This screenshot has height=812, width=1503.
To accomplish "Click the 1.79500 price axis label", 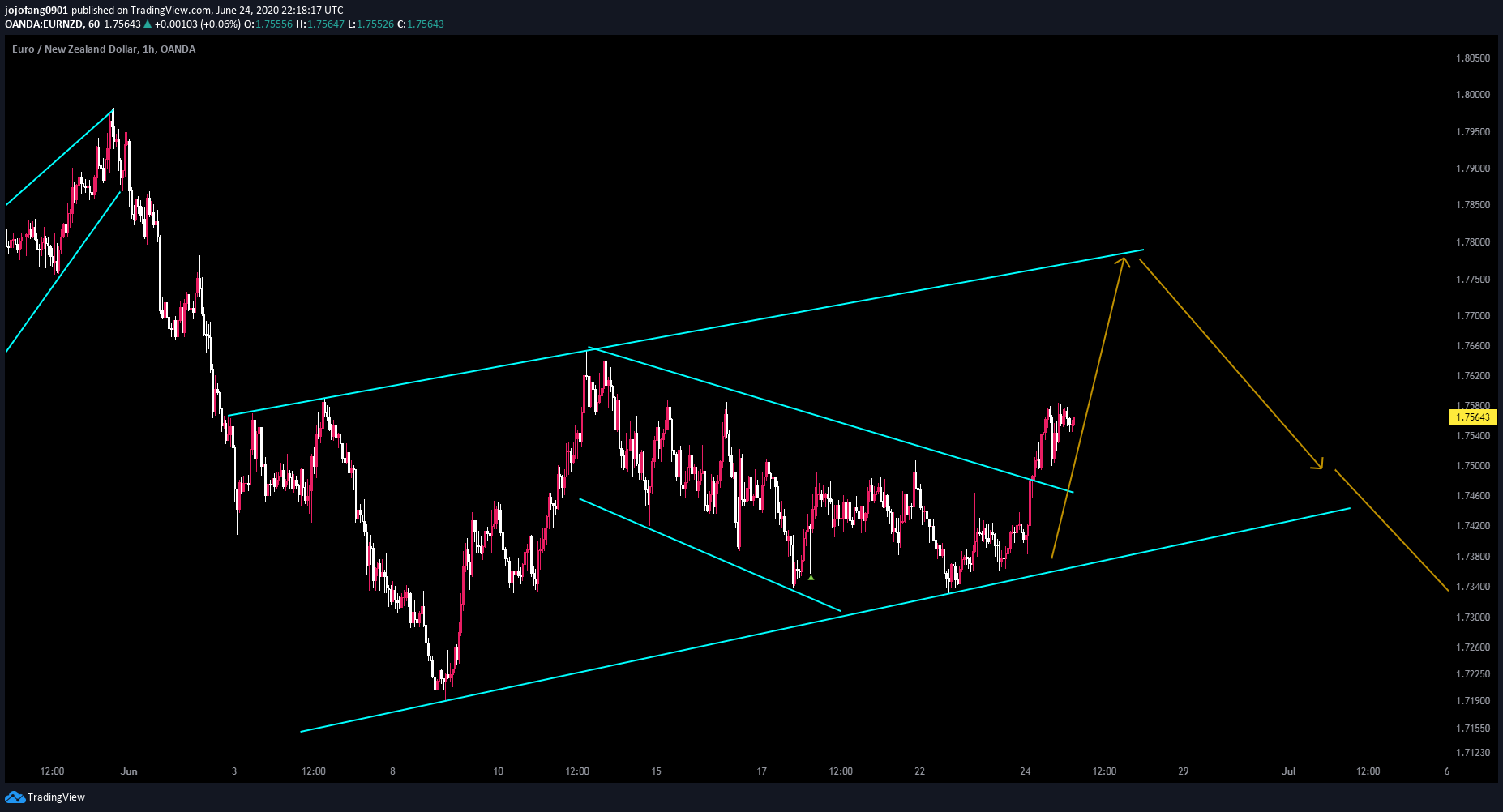I will point(1473,132).
